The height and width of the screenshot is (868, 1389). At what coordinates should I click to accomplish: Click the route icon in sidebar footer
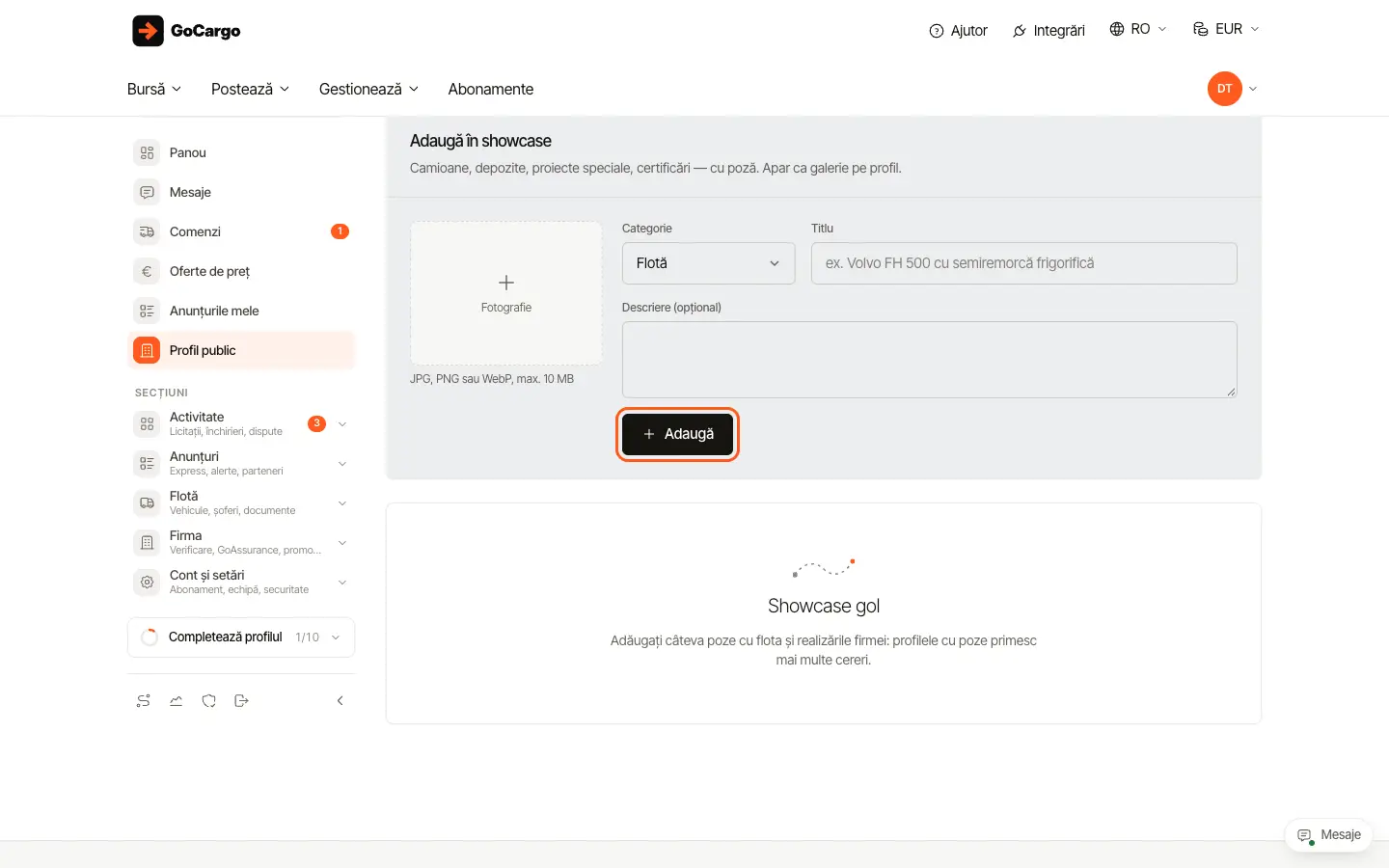[144, 701]
